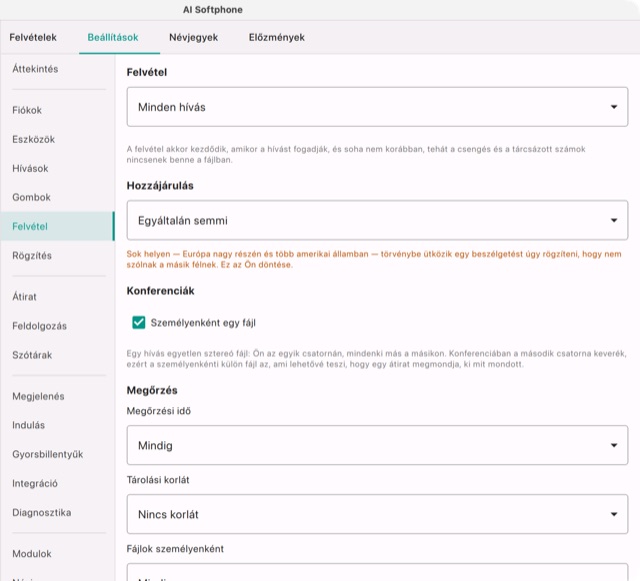Show the Előzmények tab
The width and height of the screenshot is (640, 581).
click(x=277, y=37)
